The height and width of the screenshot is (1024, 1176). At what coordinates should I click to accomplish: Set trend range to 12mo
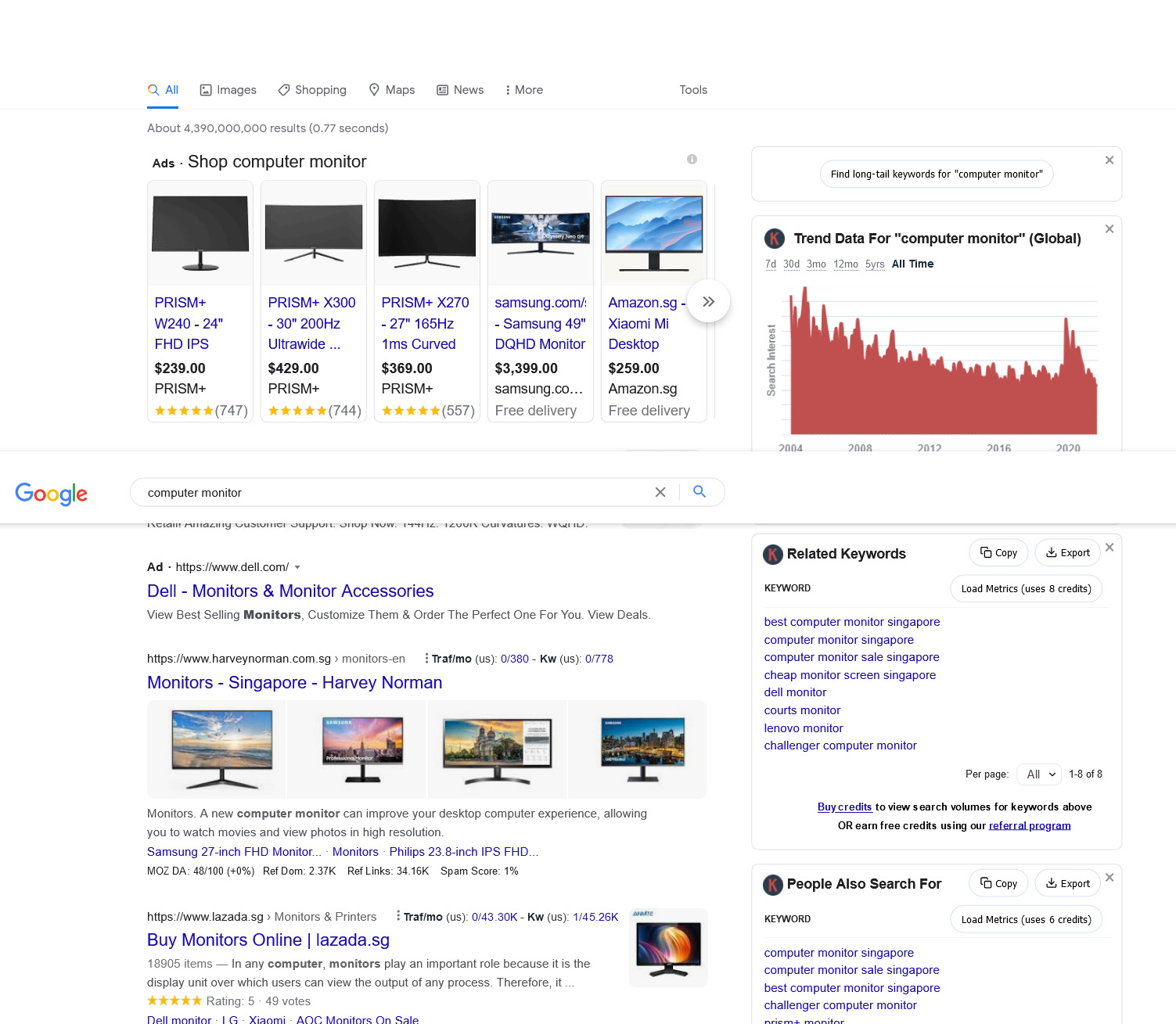click(x=846, y=264)
